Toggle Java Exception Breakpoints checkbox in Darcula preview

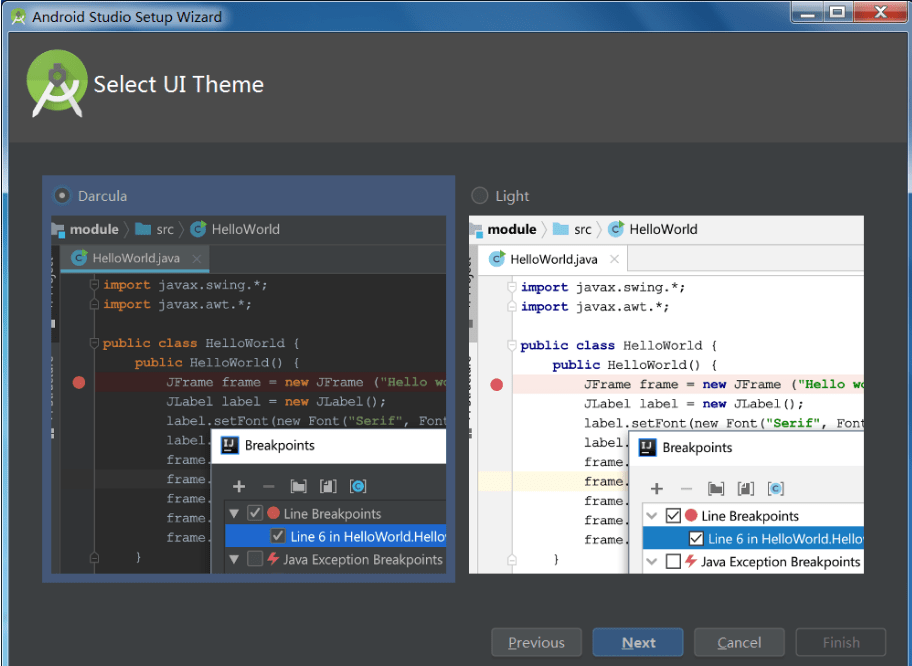click(255, 559)
